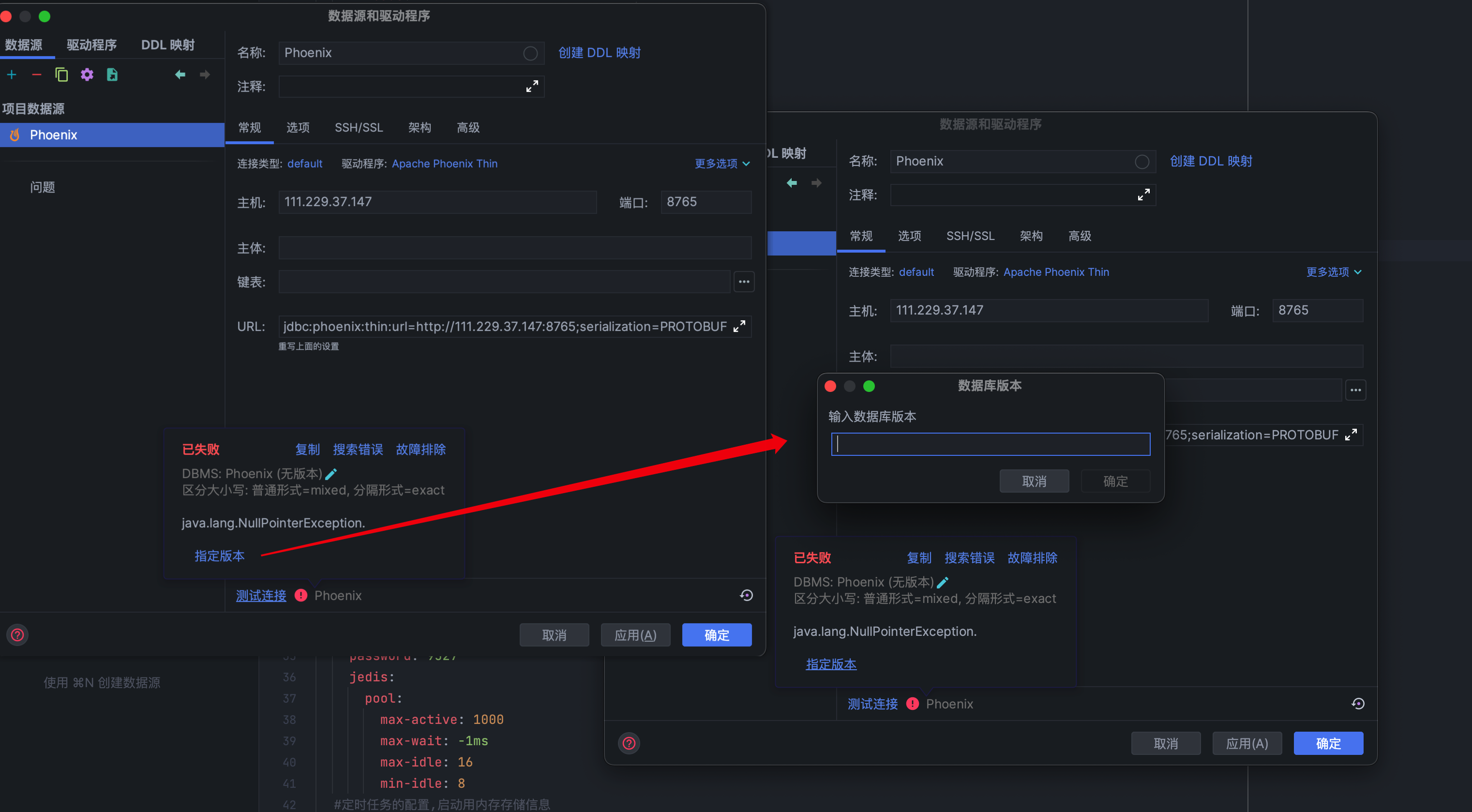Image resolution: width=1472 pixels, height=812 pixels.
Task: Click color circle in right window name field
Action: click(1142, 162)
